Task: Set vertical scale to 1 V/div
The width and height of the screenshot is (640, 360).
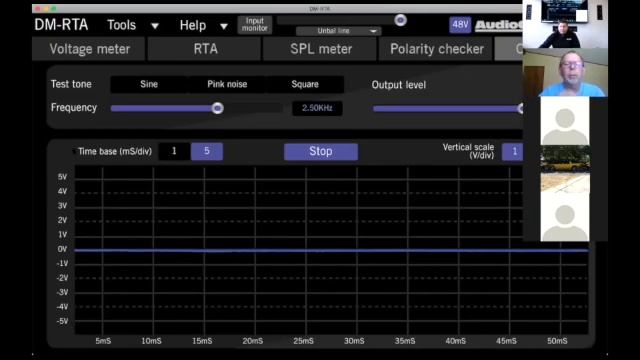Action: [513, 152]
